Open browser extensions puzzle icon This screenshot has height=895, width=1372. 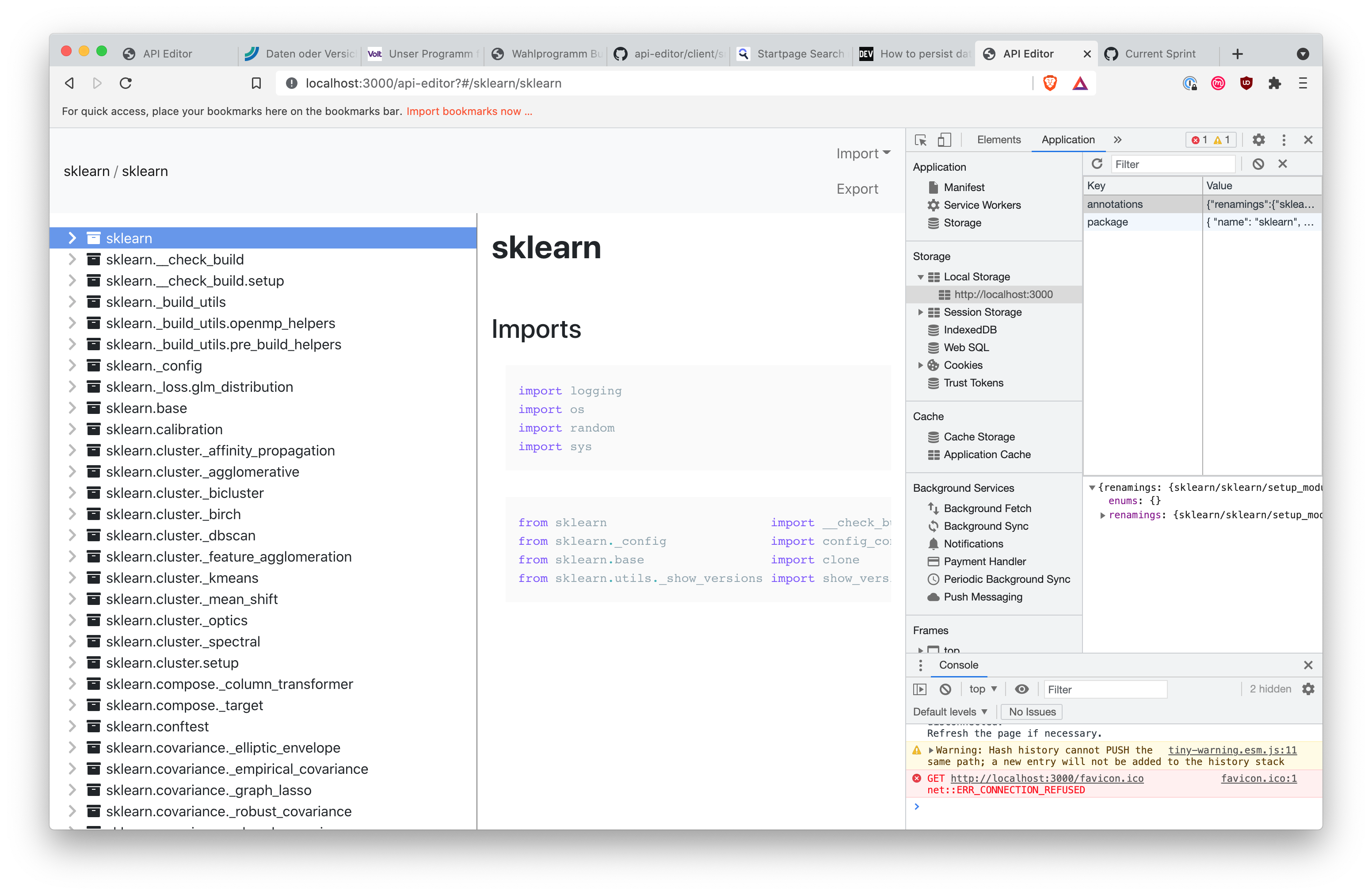1275,84
